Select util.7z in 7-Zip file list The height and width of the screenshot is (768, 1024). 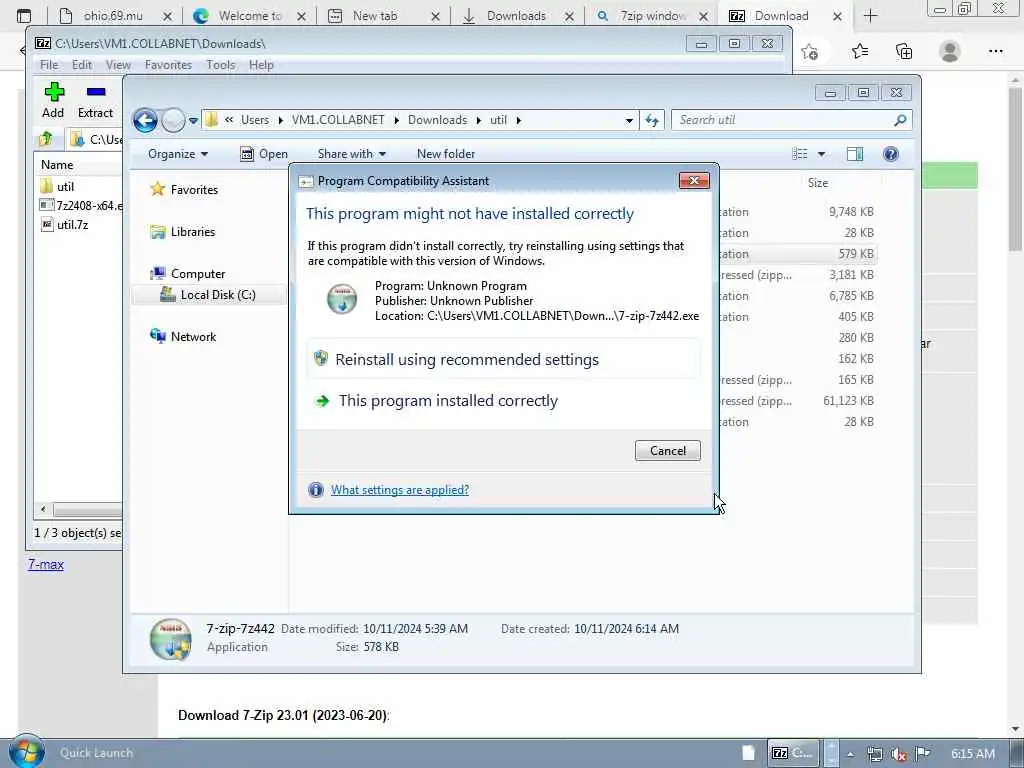[65, 225]
